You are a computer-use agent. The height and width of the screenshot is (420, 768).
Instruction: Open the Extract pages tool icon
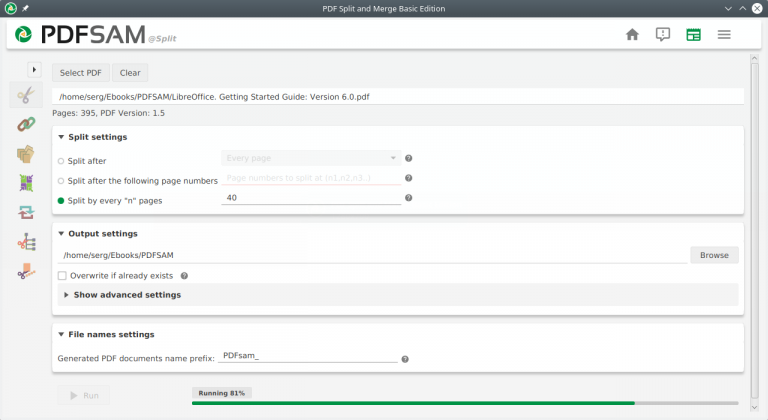tap(26, 154)
